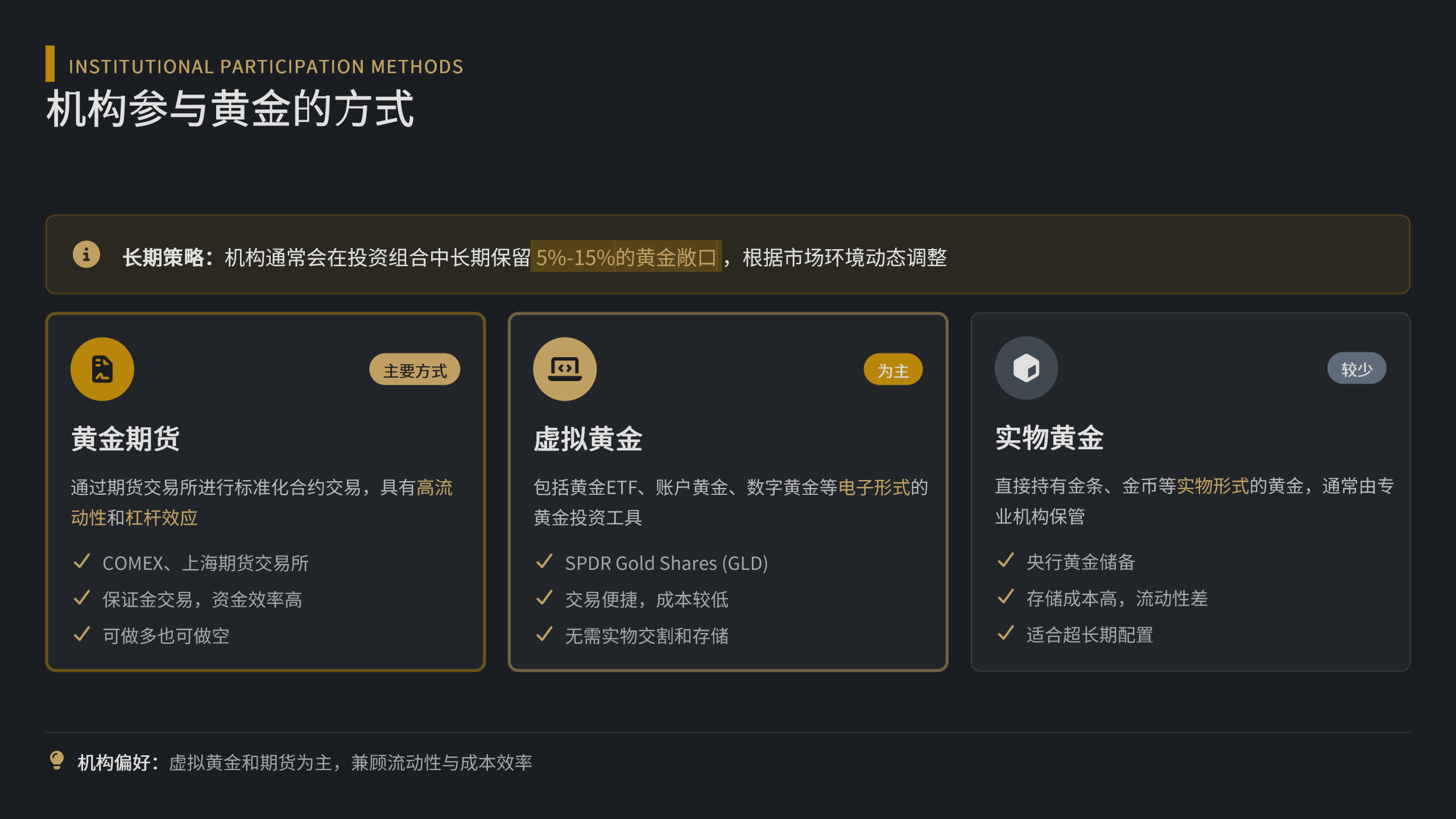Click the checkmark beside COMEX、上海期货交易所
Screen dimensions: 1456x819
(x=82, y=562)
